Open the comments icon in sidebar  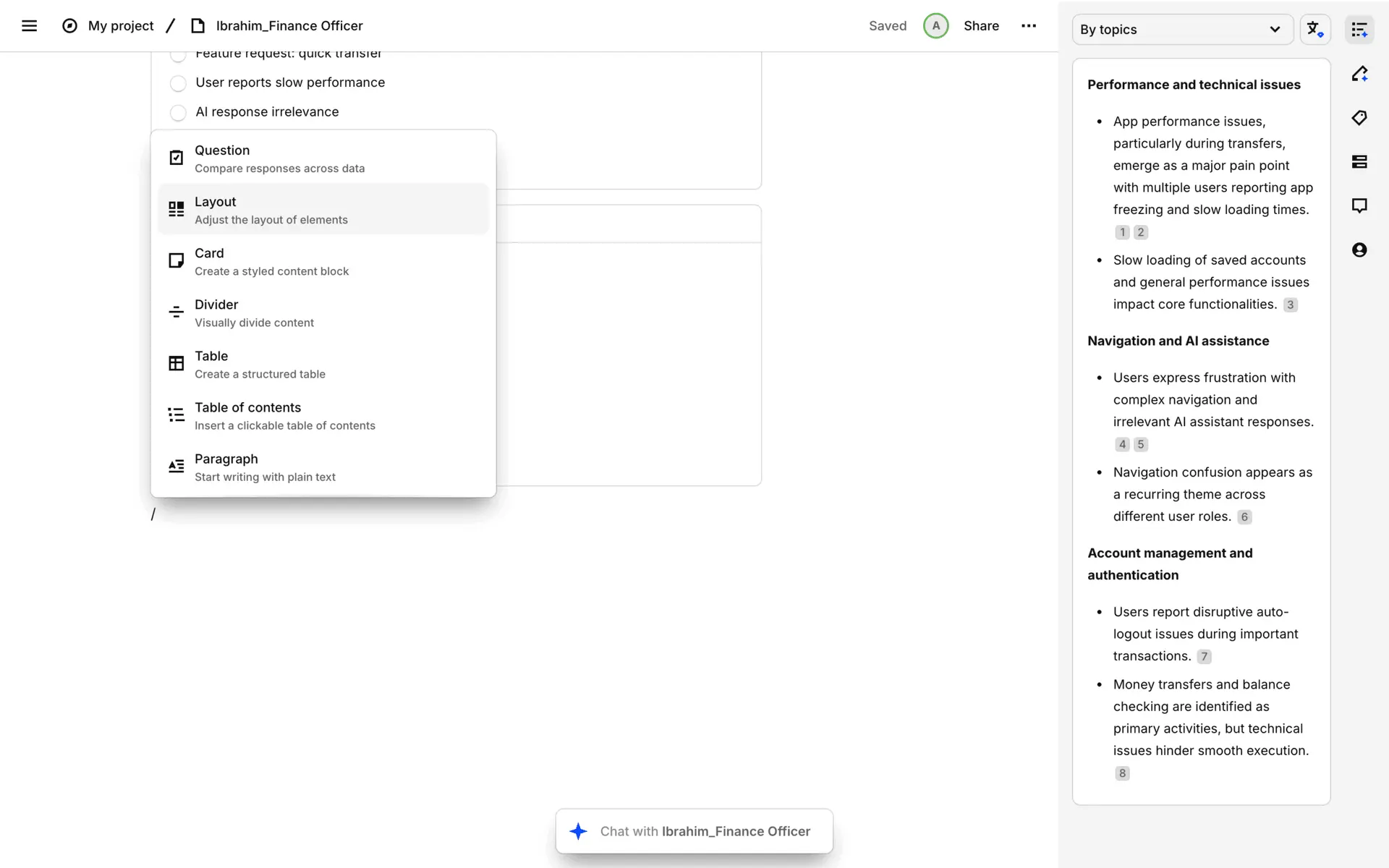(1359, 206)
